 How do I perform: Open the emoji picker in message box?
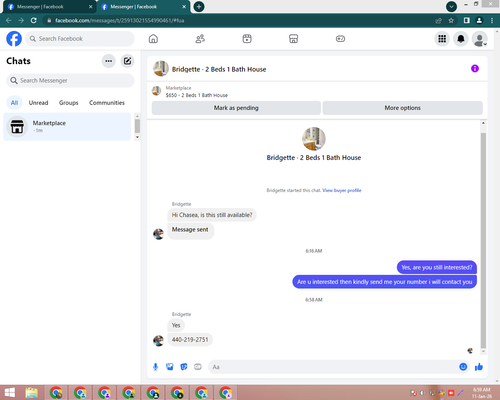point(463,367)
